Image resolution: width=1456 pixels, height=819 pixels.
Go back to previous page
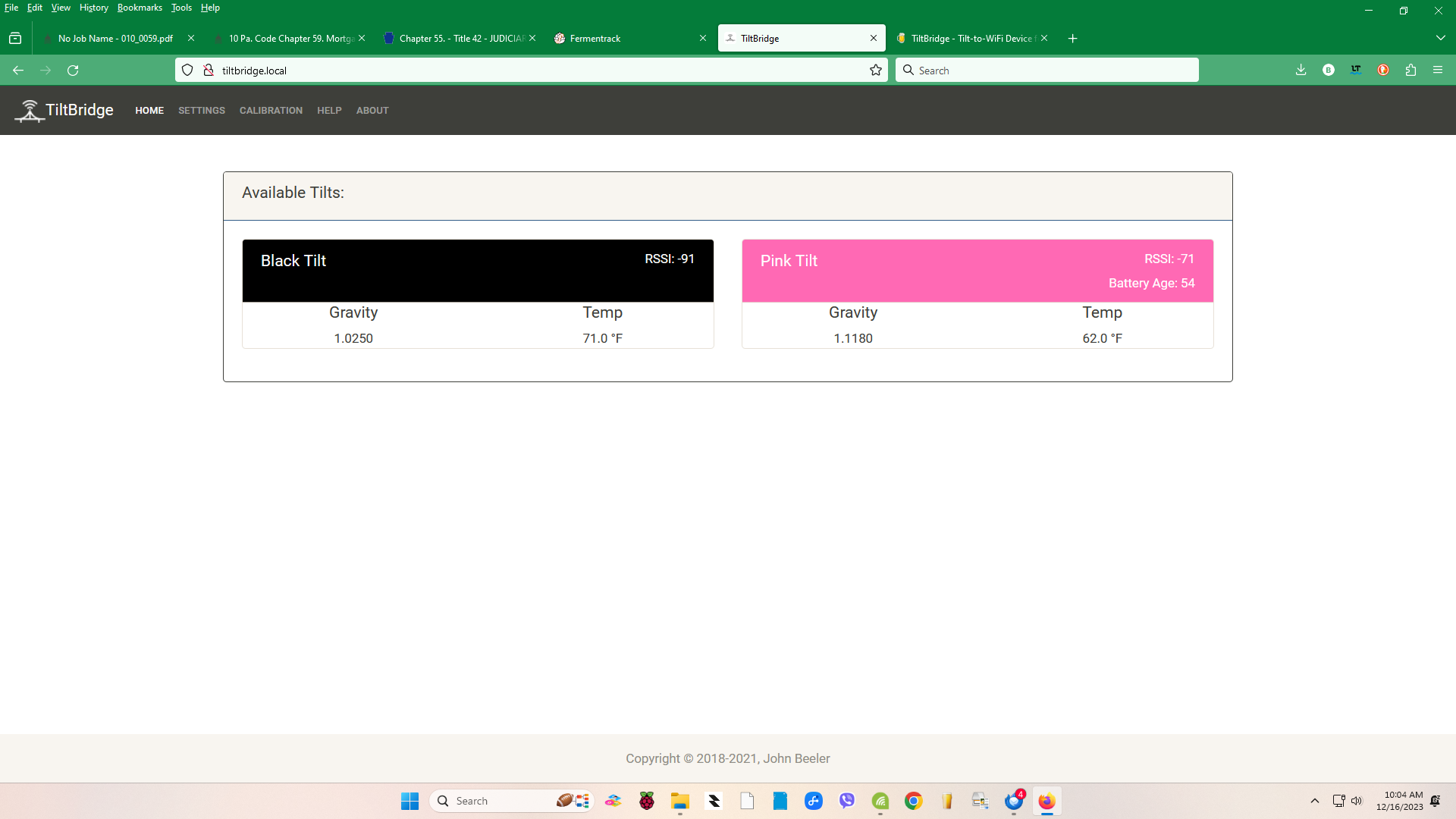click(18, 70)
